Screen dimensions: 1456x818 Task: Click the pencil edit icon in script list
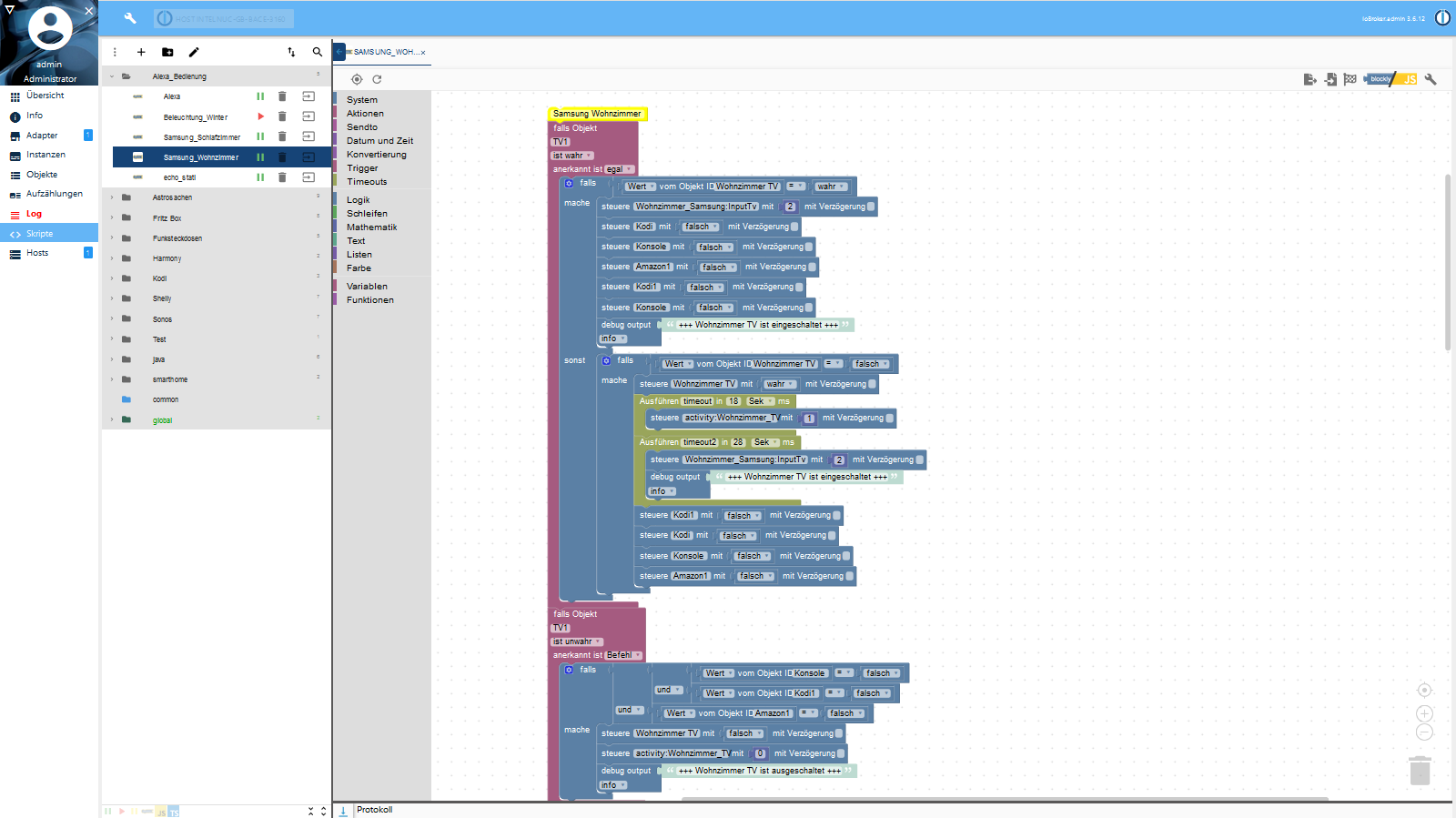pyautogui.click(x=194, y=52)
